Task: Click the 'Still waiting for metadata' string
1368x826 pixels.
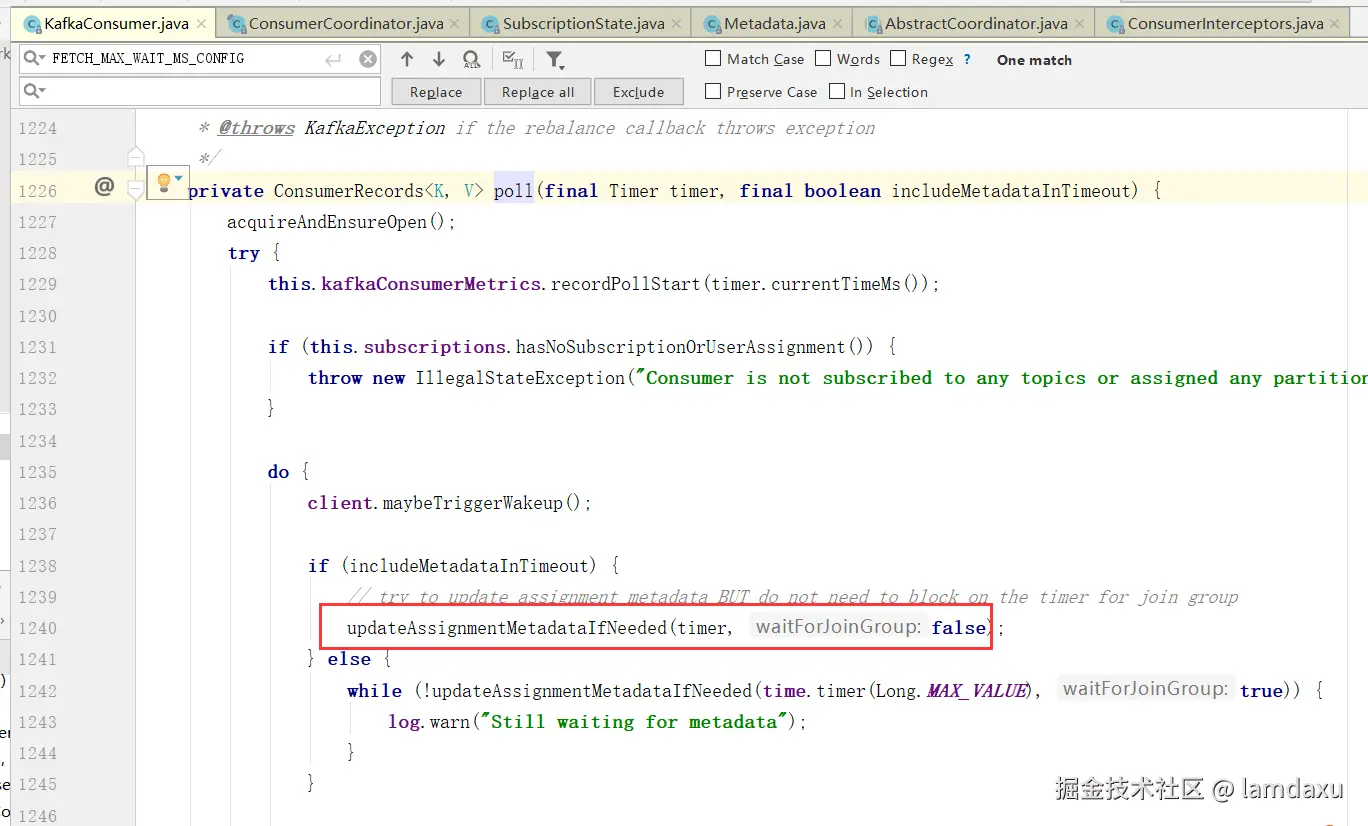Action: tap(635, 722)
